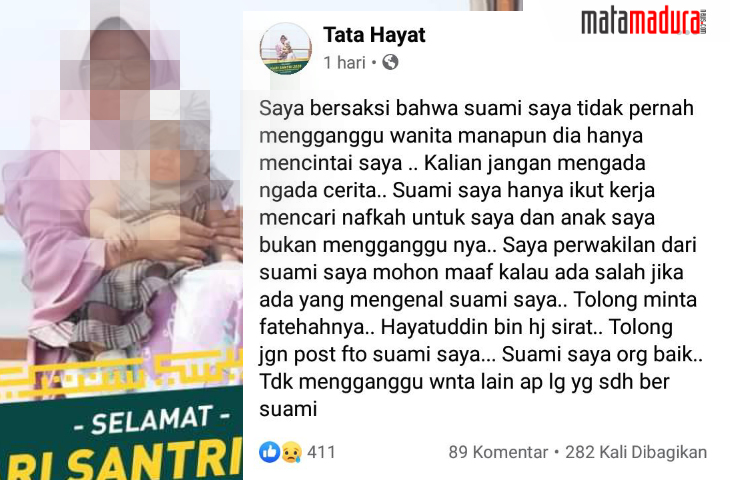Open the 411 reactions count
The image size is (730, 480).
tap(321, 452)
